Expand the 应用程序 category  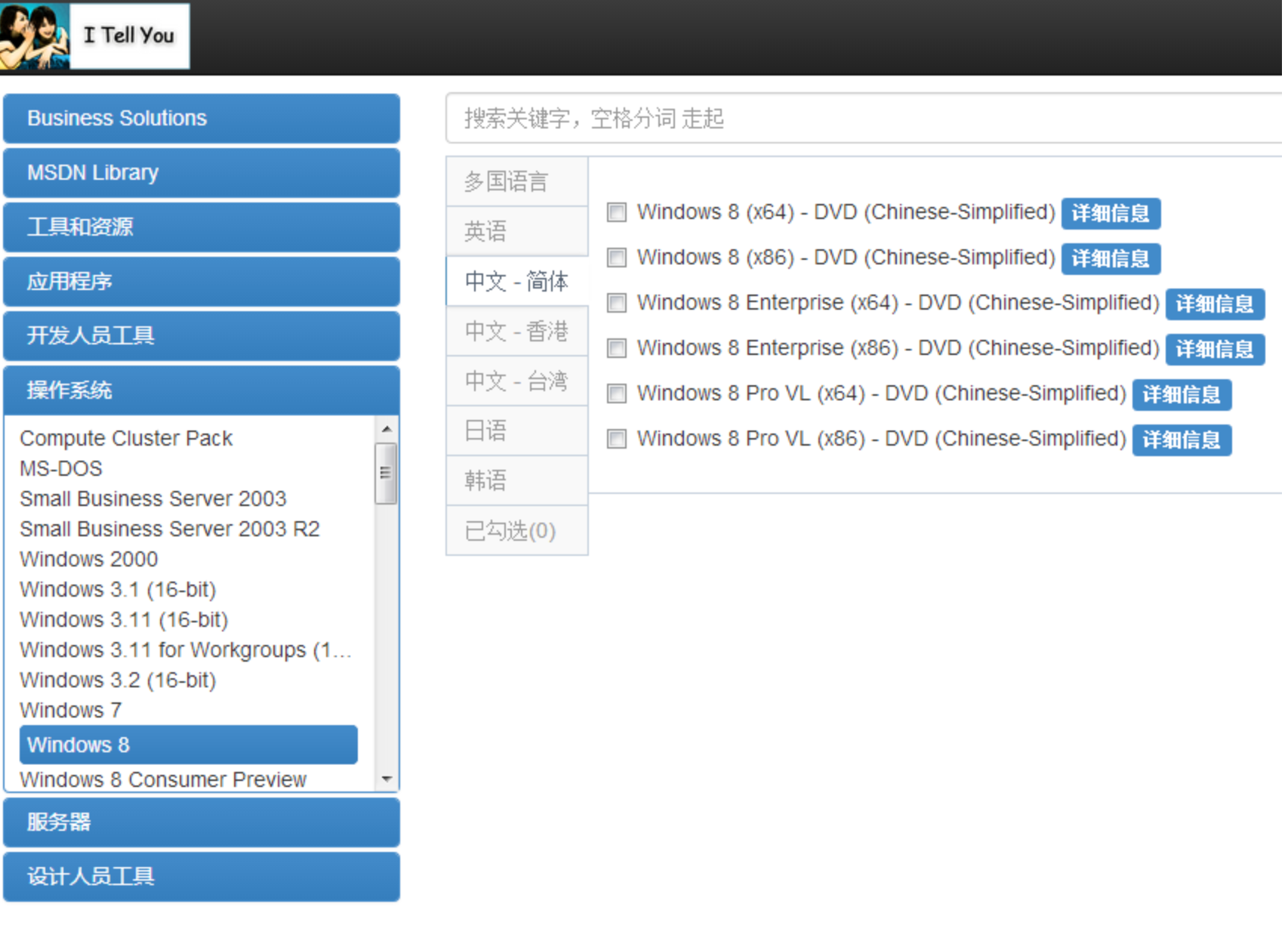(x=202, y=282)
